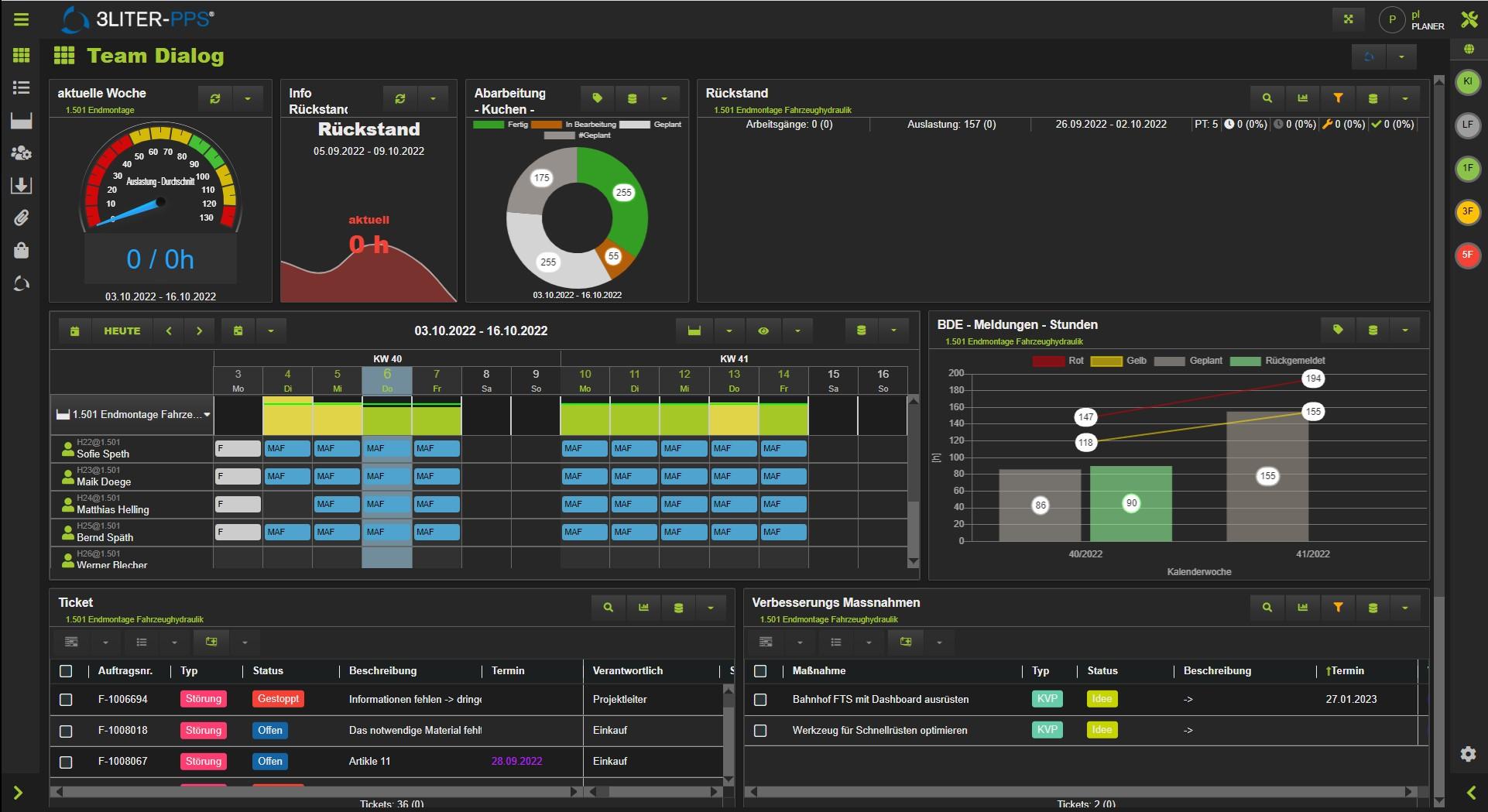Check the select-all box in Ticket table

pyautogui.click(x=66, y=671)
